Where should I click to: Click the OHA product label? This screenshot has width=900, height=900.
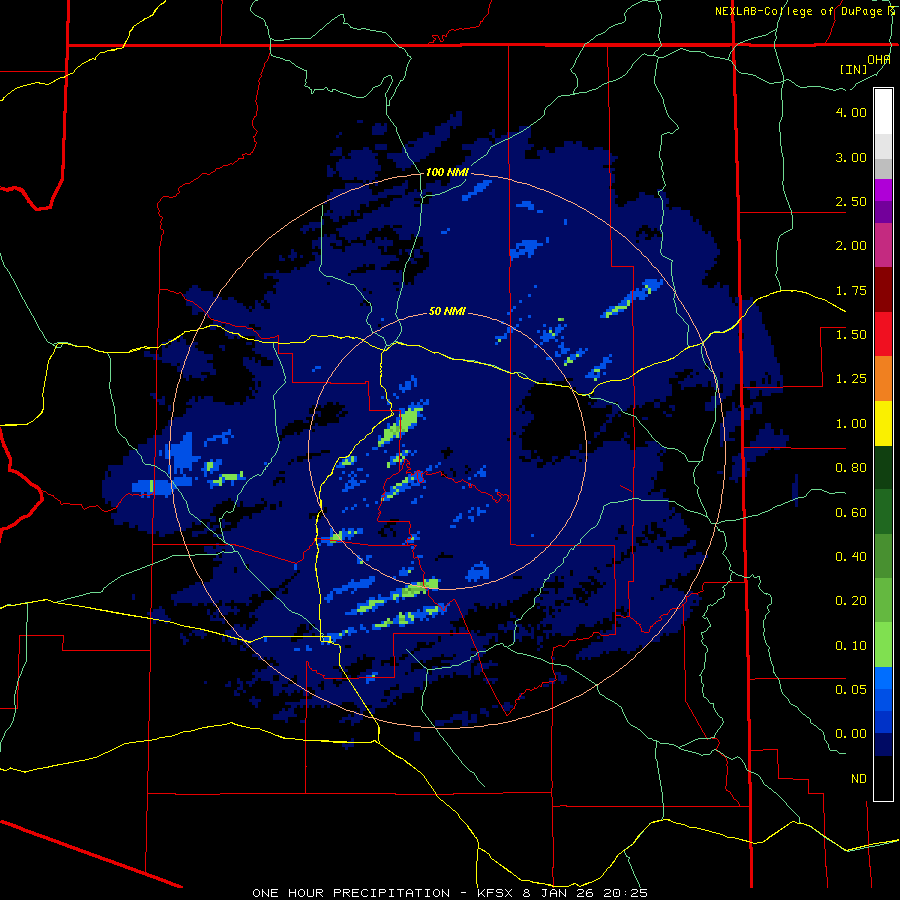(879, 59)
